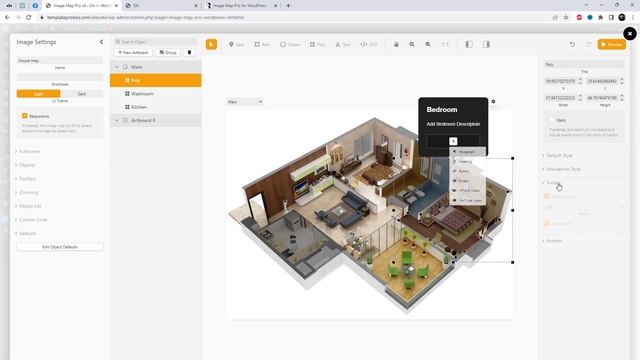640x360 pixels.
Task: Select the Main artboard row
Action: [x=156, y=67]
